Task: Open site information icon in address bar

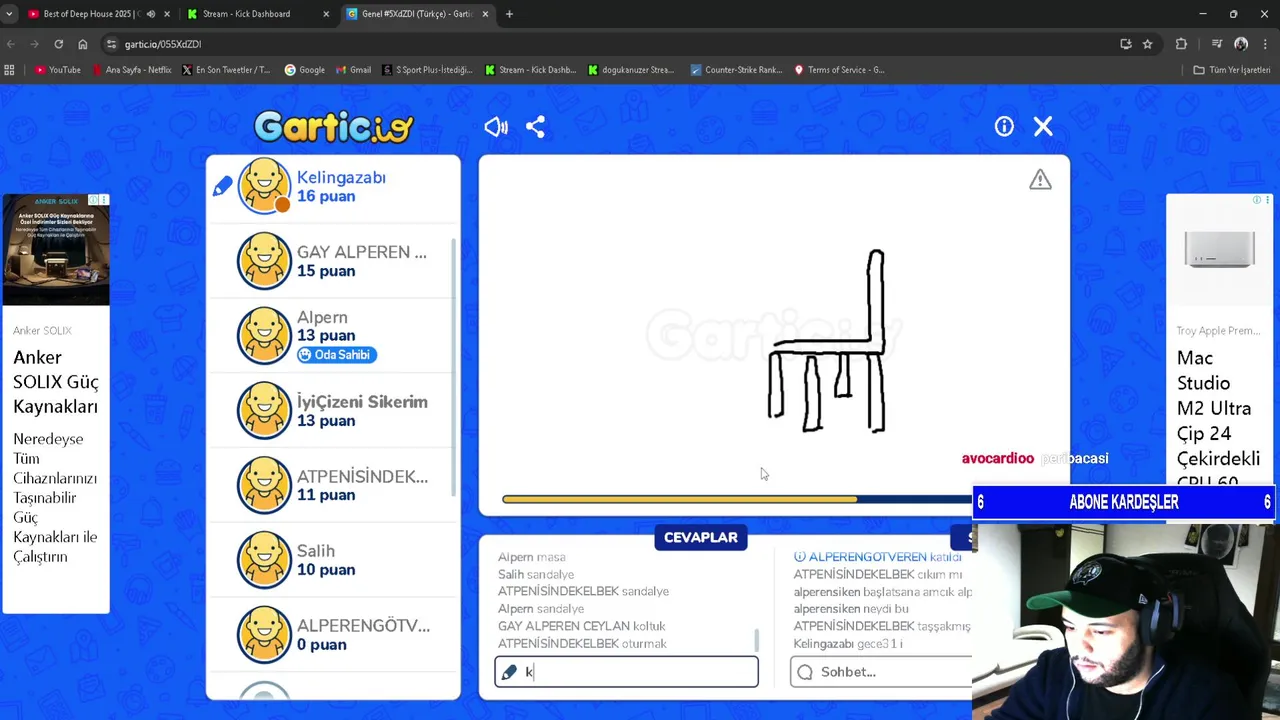Action: [111, 44]
